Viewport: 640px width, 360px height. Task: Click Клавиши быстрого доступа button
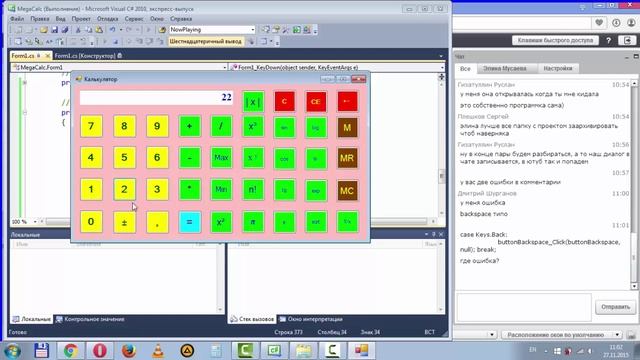point(556,40)
